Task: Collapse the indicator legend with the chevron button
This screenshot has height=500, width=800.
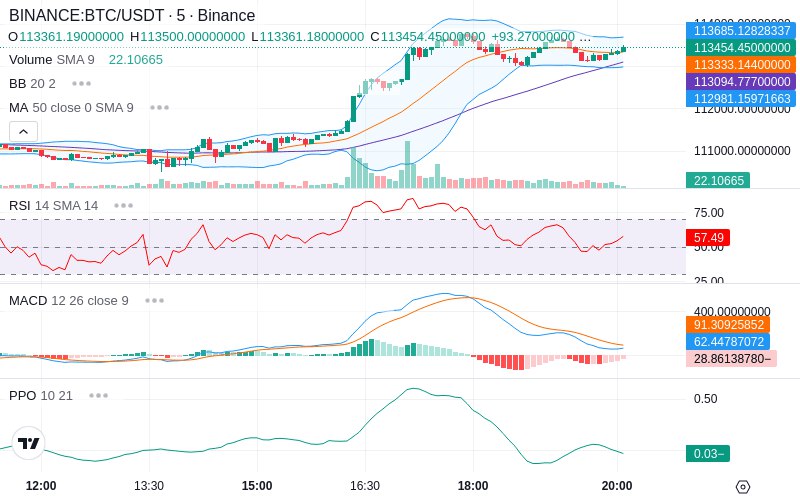Action: pyautogui.click(x=23, y=132)
